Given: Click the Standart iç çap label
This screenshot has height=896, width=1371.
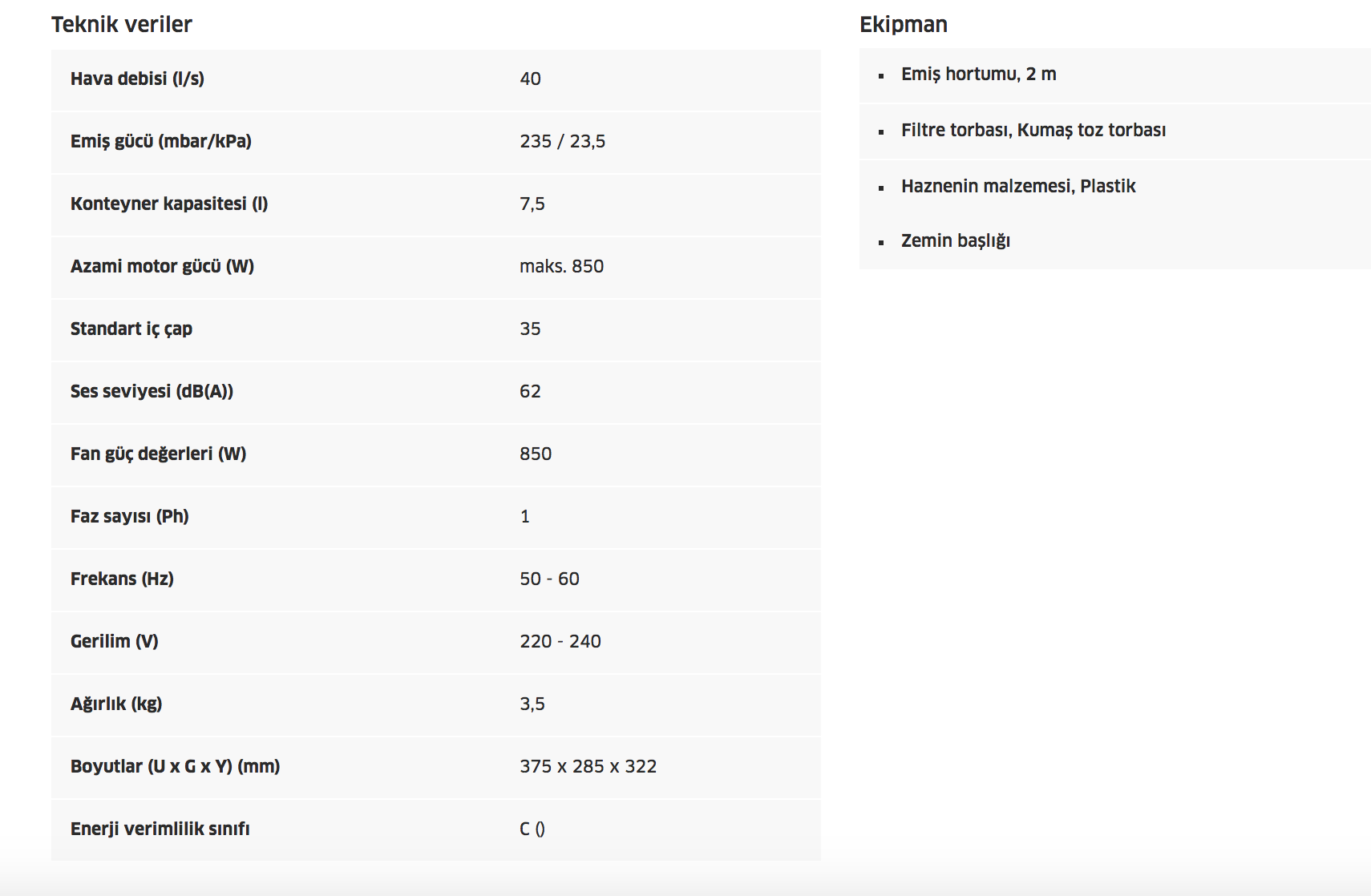Looking at the screenshot, I should (x=131, y=329).
